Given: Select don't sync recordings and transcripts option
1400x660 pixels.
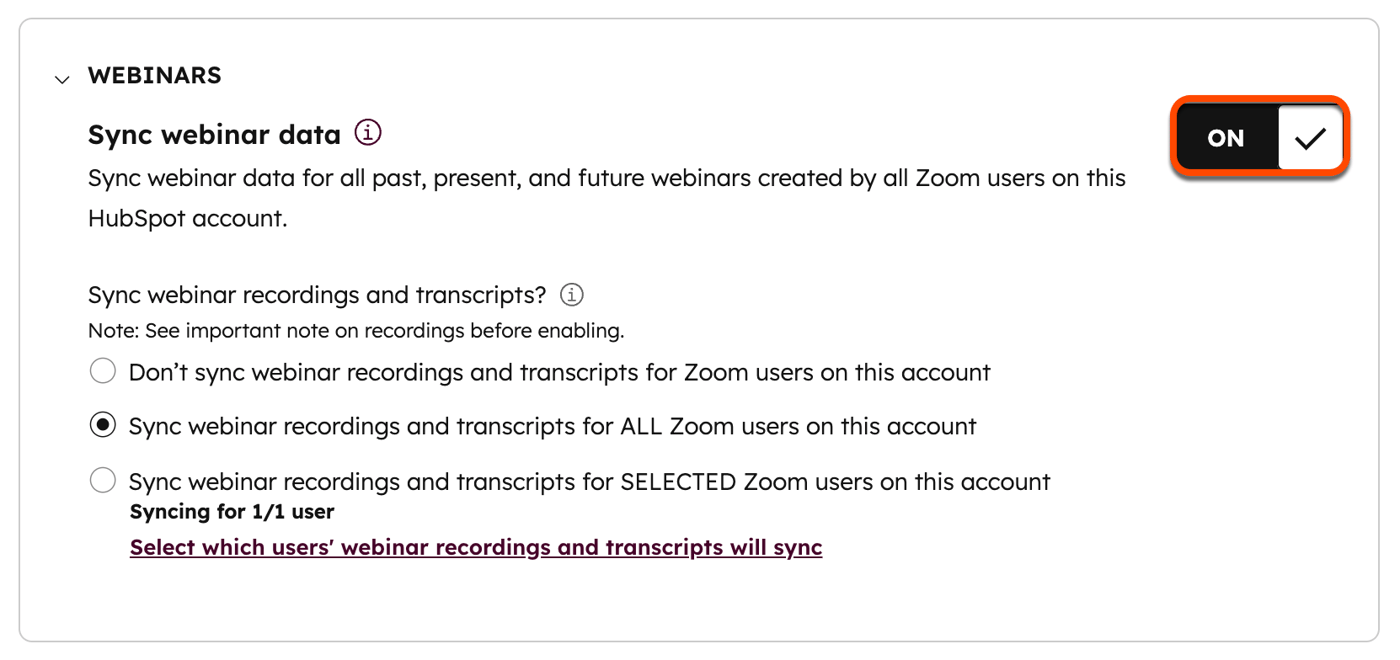Looking at the screenshot, I should click(103, 370).
